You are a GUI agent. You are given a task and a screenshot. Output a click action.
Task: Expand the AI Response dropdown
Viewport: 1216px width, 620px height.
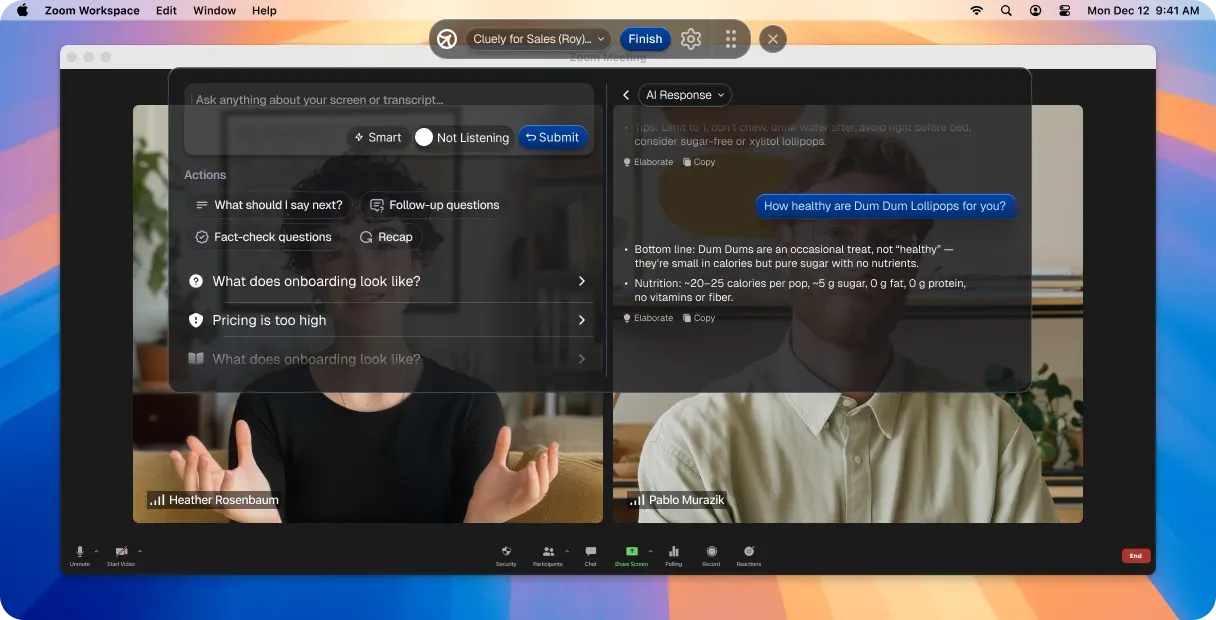coord(685,95)
